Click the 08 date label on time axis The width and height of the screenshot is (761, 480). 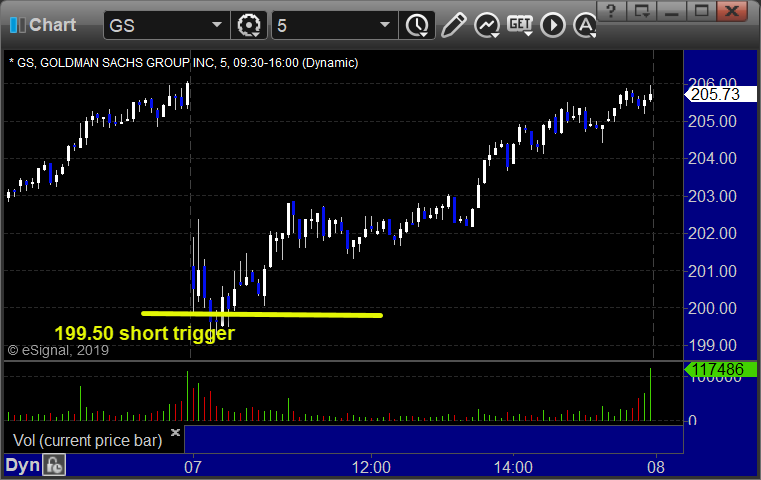coord(656,467)
